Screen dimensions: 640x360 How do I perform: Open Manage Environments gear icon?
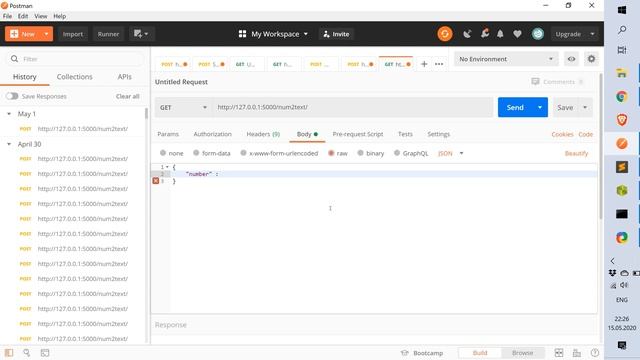coord(591,59)
